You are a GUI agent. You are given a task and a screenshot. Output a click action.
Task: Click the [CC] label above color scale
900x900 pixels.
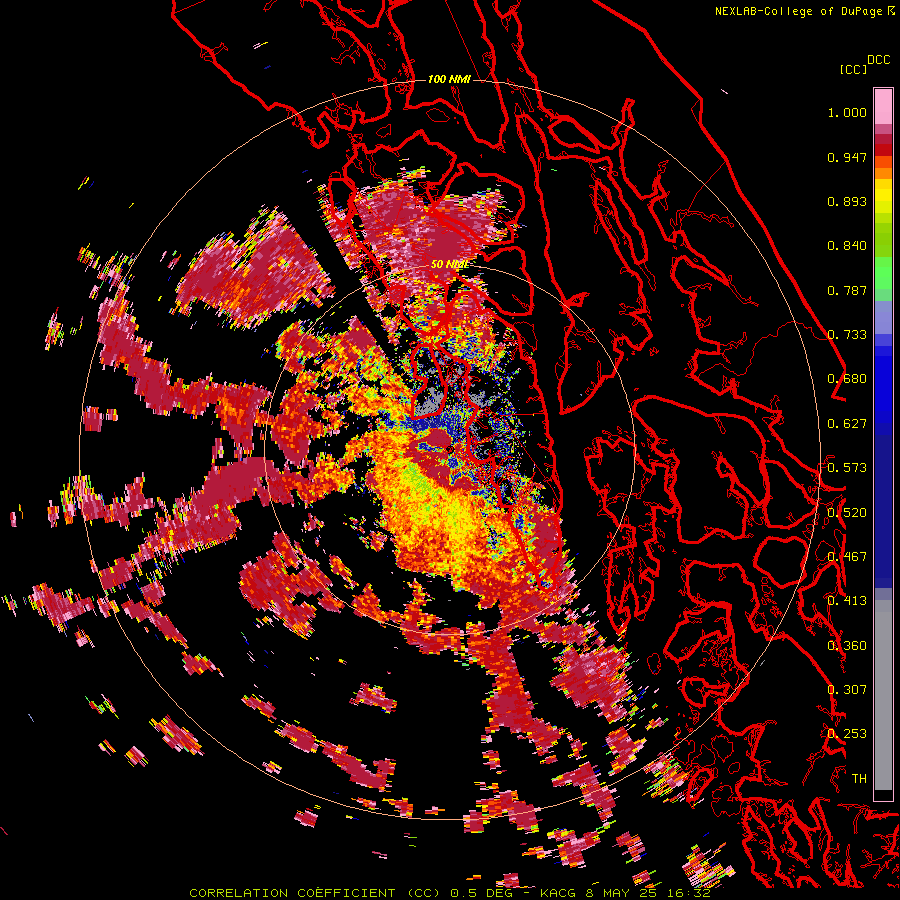pyautogui.click(x=854, y=69)
